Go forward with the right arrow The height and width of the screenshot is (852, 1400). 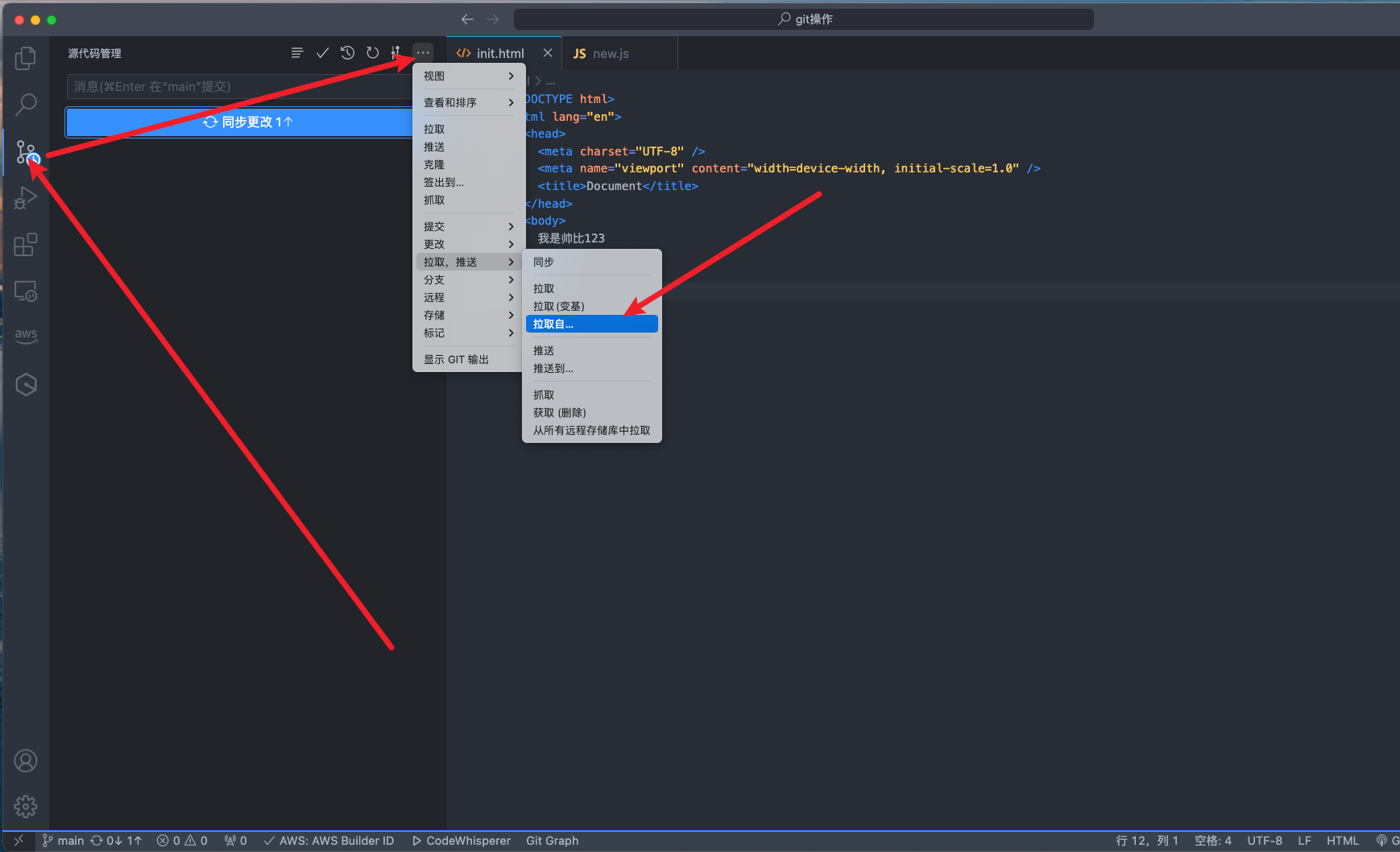(x=493, y=19)
